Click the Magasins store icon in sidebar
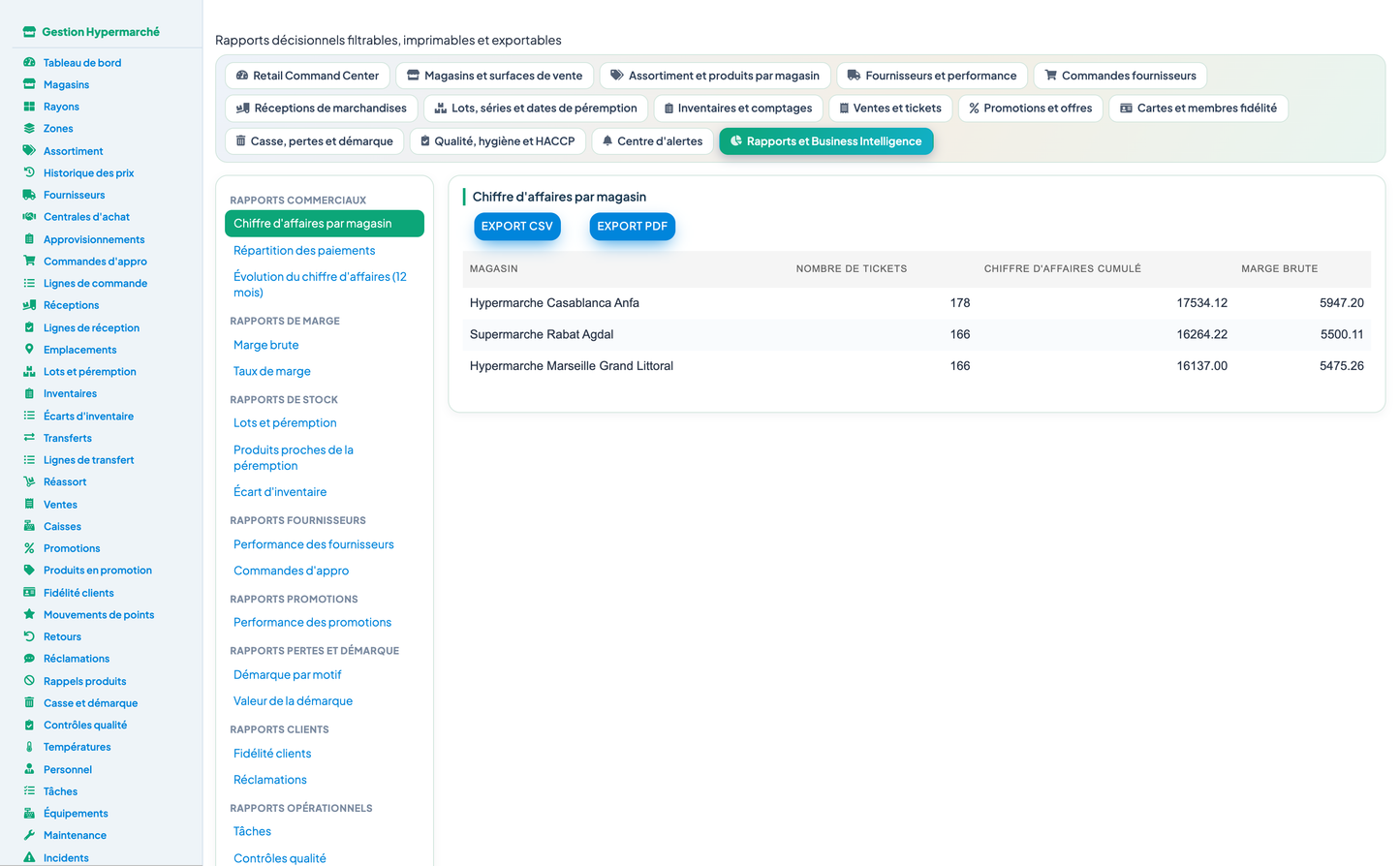This screenshot has width=1400, height=866. (29, 84)
